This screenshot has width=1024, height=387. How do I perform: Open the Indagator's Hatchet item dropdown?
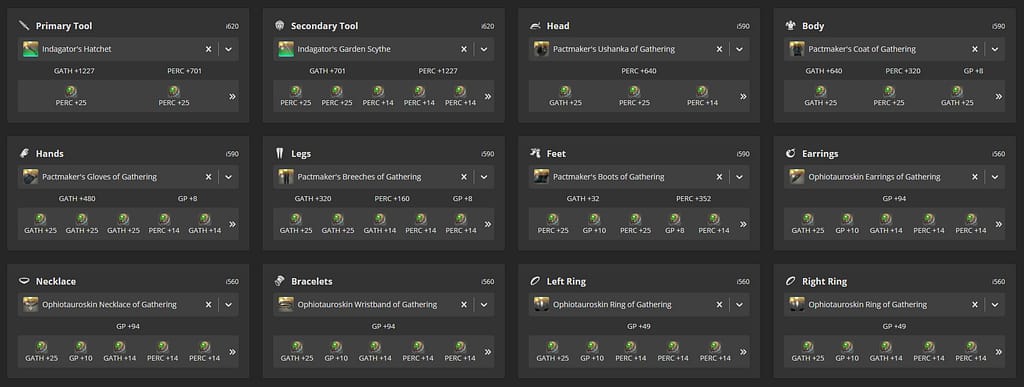pyautogui.click(x=229, y=49)
